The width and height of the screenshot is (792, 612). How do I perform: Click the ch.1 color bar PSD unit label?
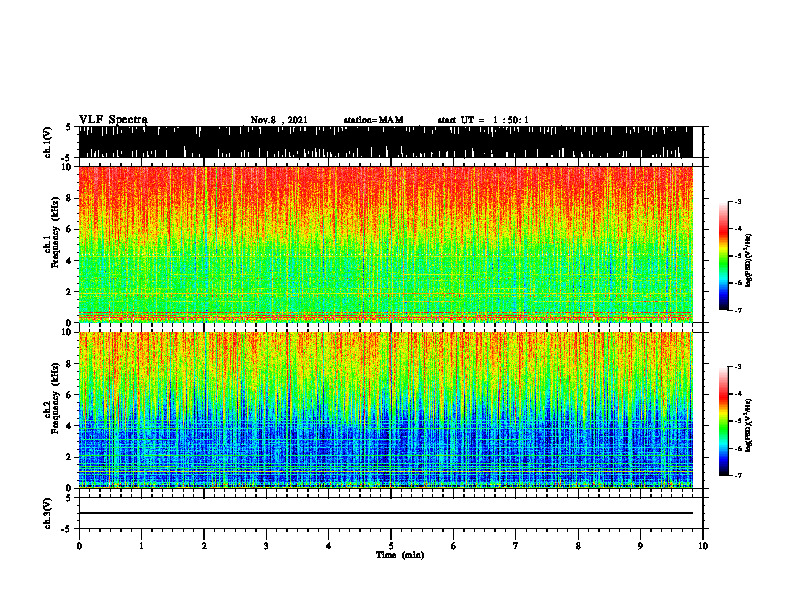point(748,260)
